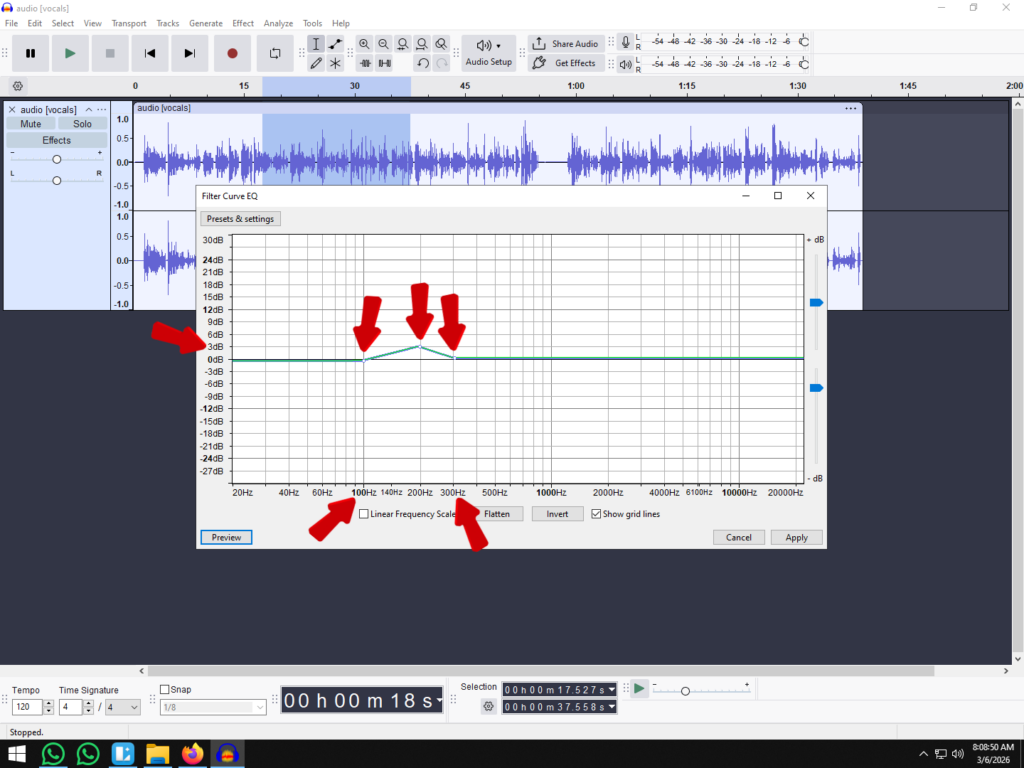Image resolution: width=1024 pixels, height=768 pixels.
Task: Open time signature denominator dropdown
Action: (x=123, y=707)
